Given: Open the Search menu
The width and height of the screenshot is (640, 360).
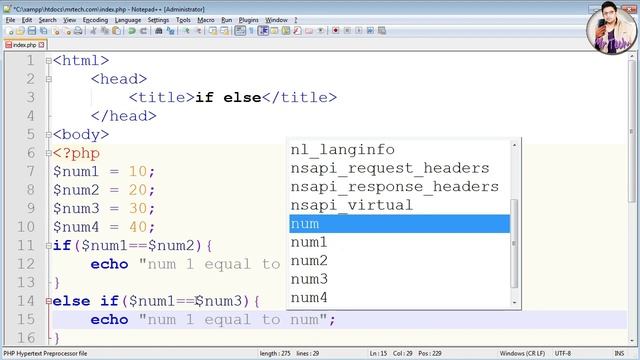Looking at the screenshot, I should click(x=47, y=20).
